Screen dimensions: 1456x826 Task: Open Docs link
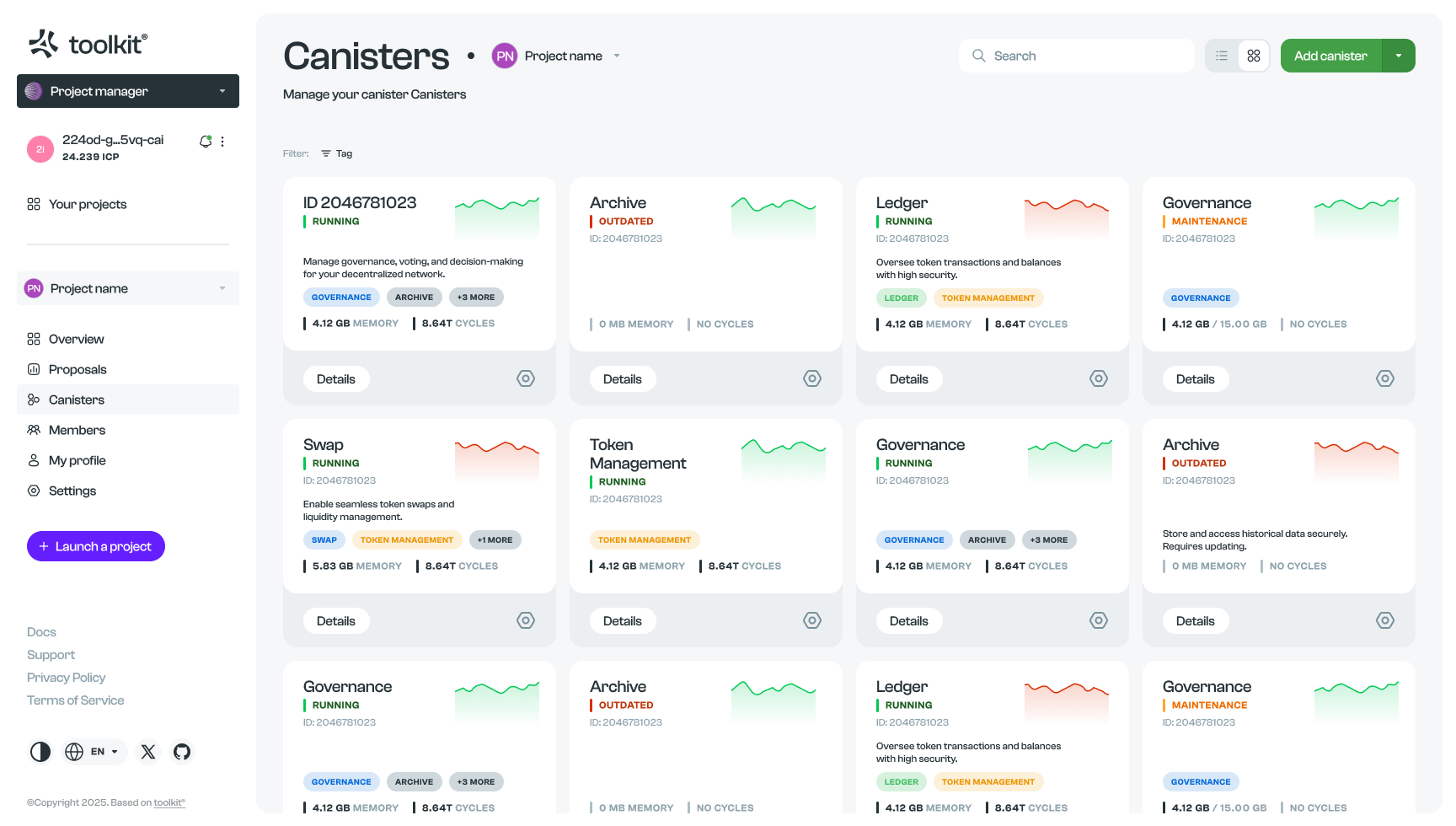pyautogui.click(x=41, y=632)
